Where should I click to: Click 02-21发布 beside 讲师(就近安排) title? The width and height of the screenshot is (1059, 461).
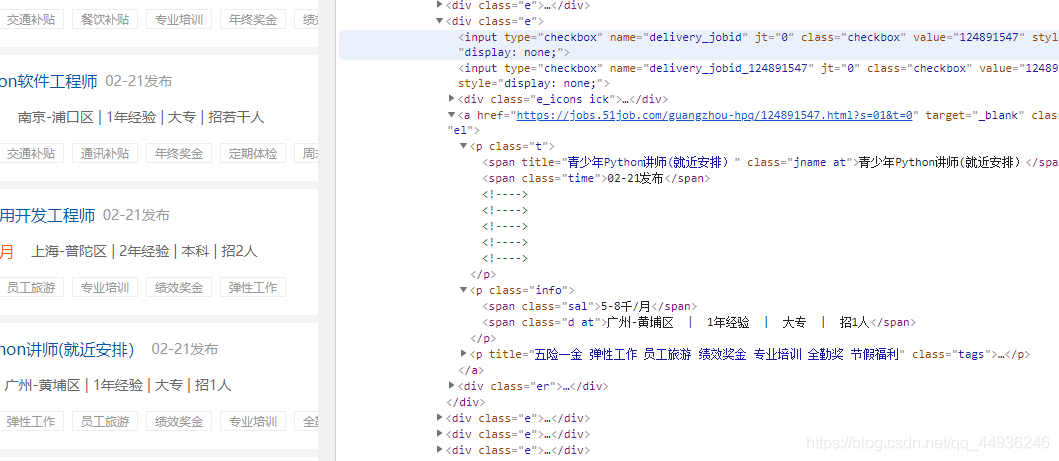coord(185,349)
